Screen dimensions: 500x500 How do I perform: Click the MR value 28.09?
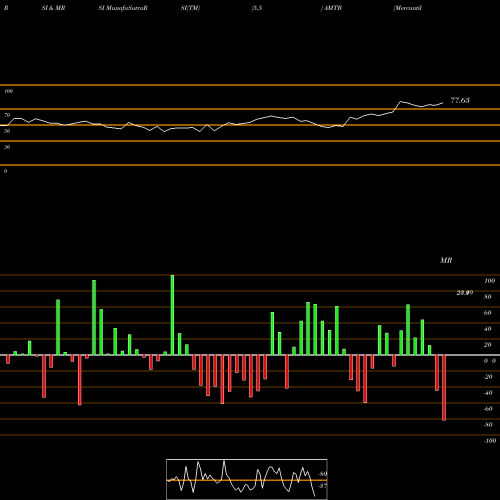(x=465, y=293)
